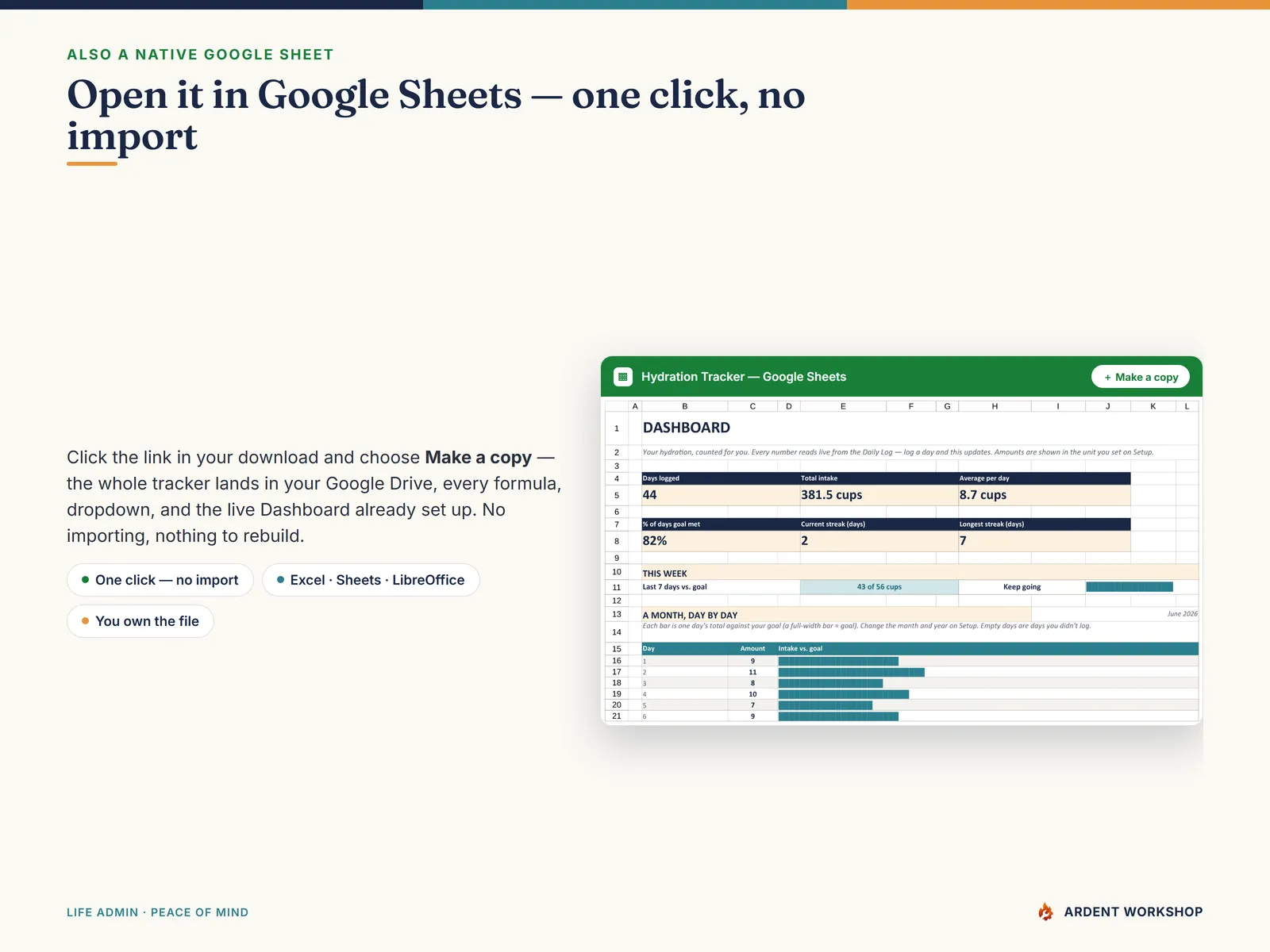
Task: Click the intake bar for day 2
Action: click(852, 672)
